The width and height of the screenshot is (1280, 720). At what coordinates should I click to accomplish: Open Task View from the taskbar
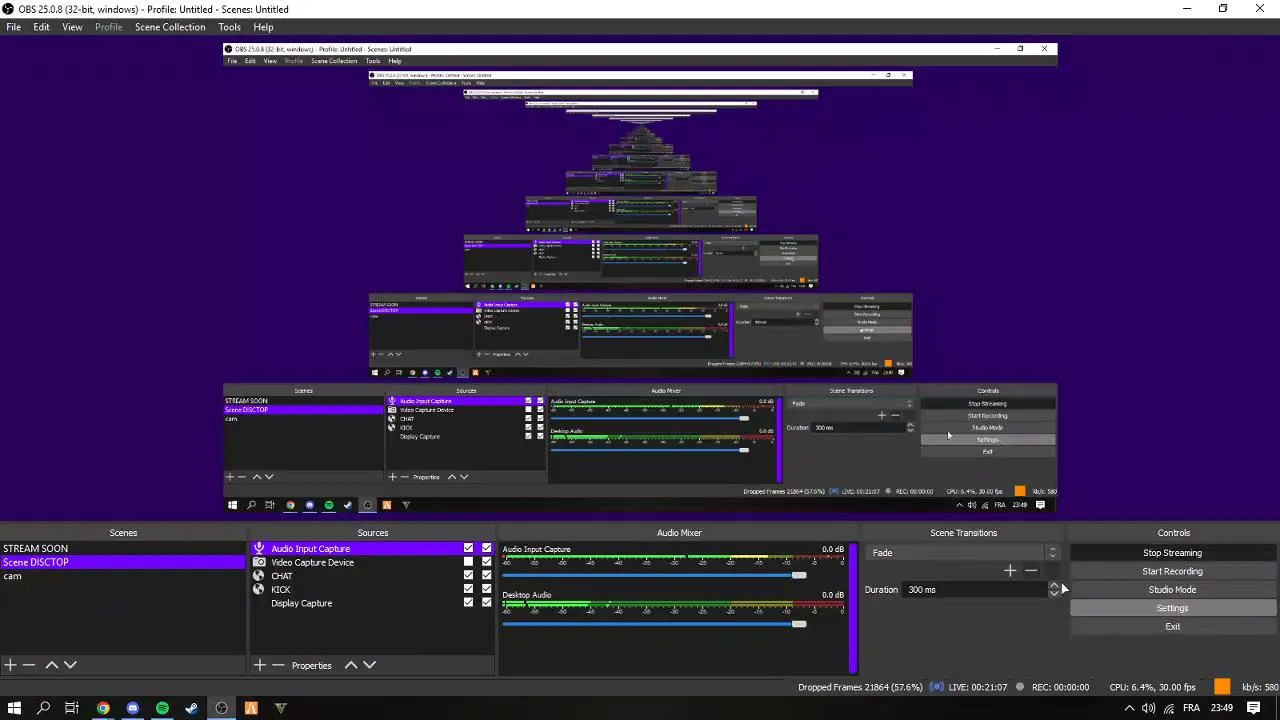(72, 708)
